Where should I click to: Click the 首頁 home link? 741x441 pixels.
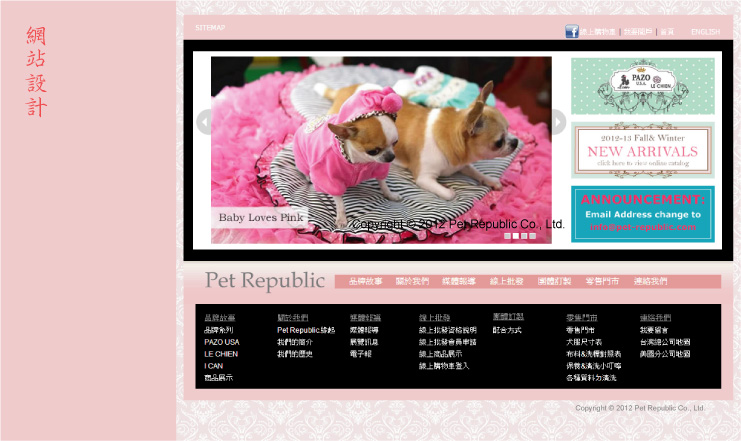[667, 32]
